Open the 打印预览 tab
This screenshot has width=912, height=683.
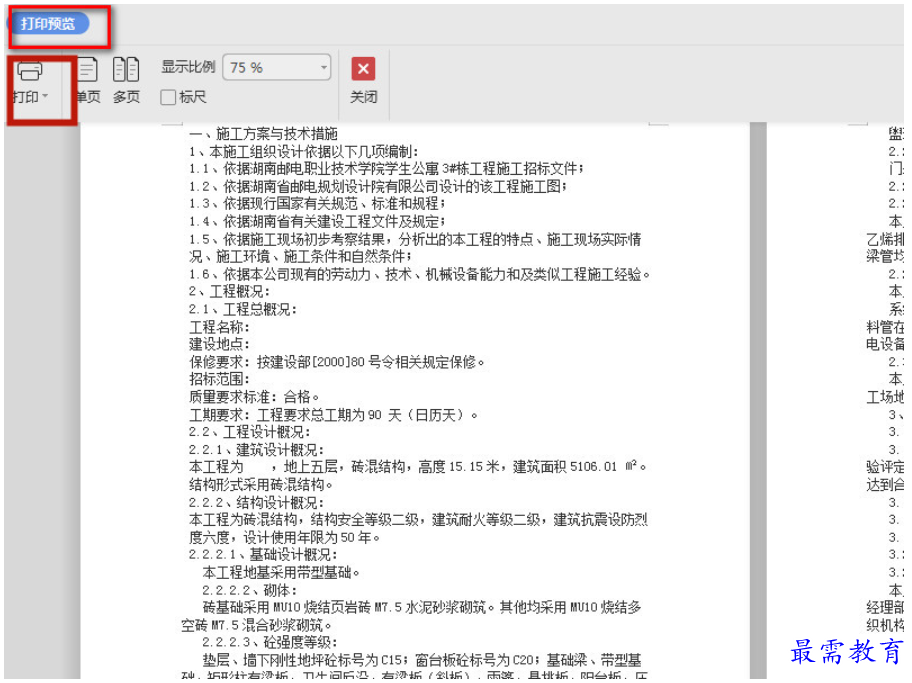click(x=48, y=24)
